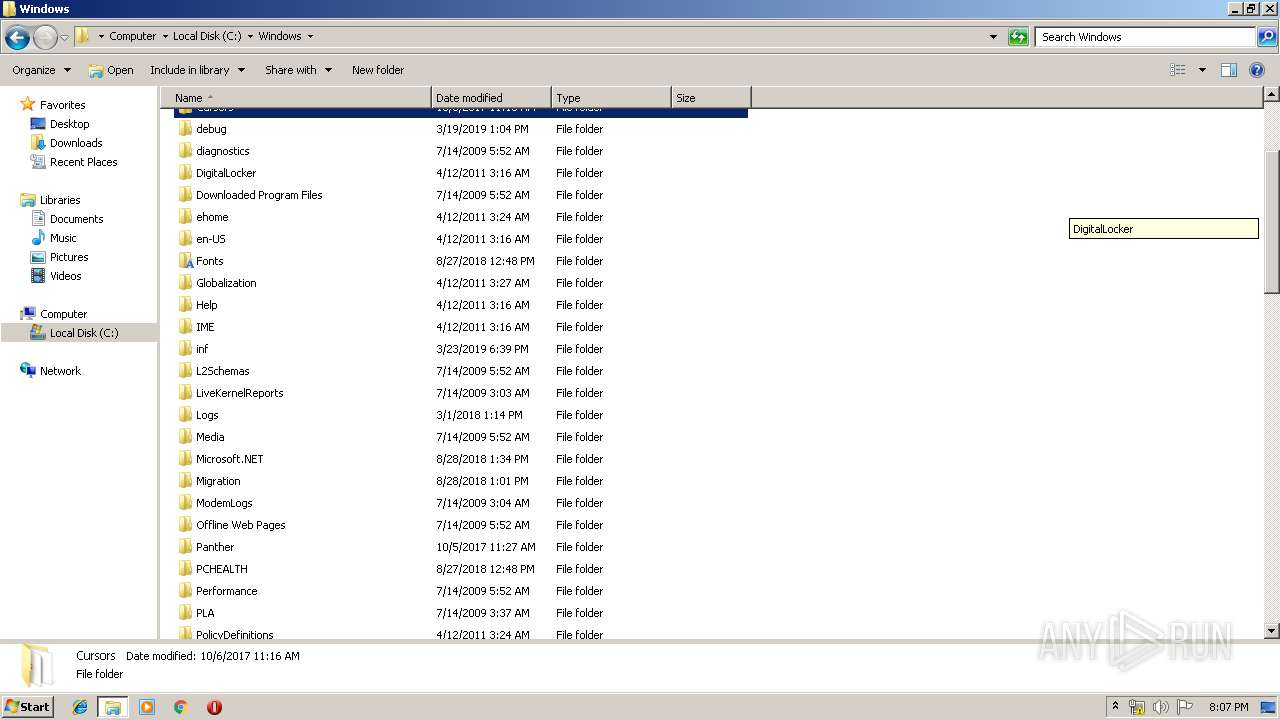Select the debug folder icon
The width and height of the screenshot is (1280, 720).
185,129
